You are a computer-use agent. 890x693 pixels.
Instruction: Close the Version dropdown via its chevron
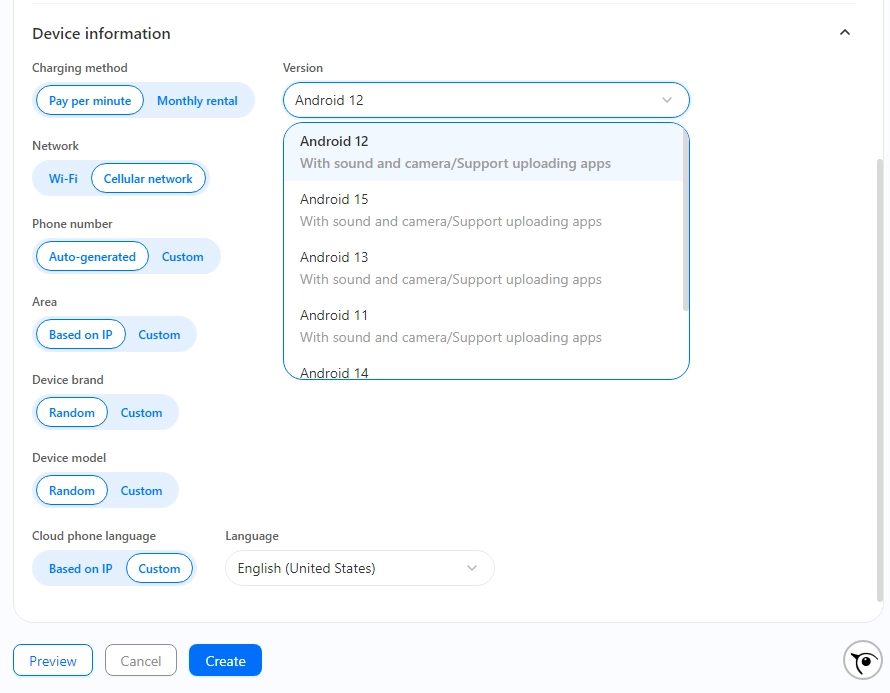667,100
